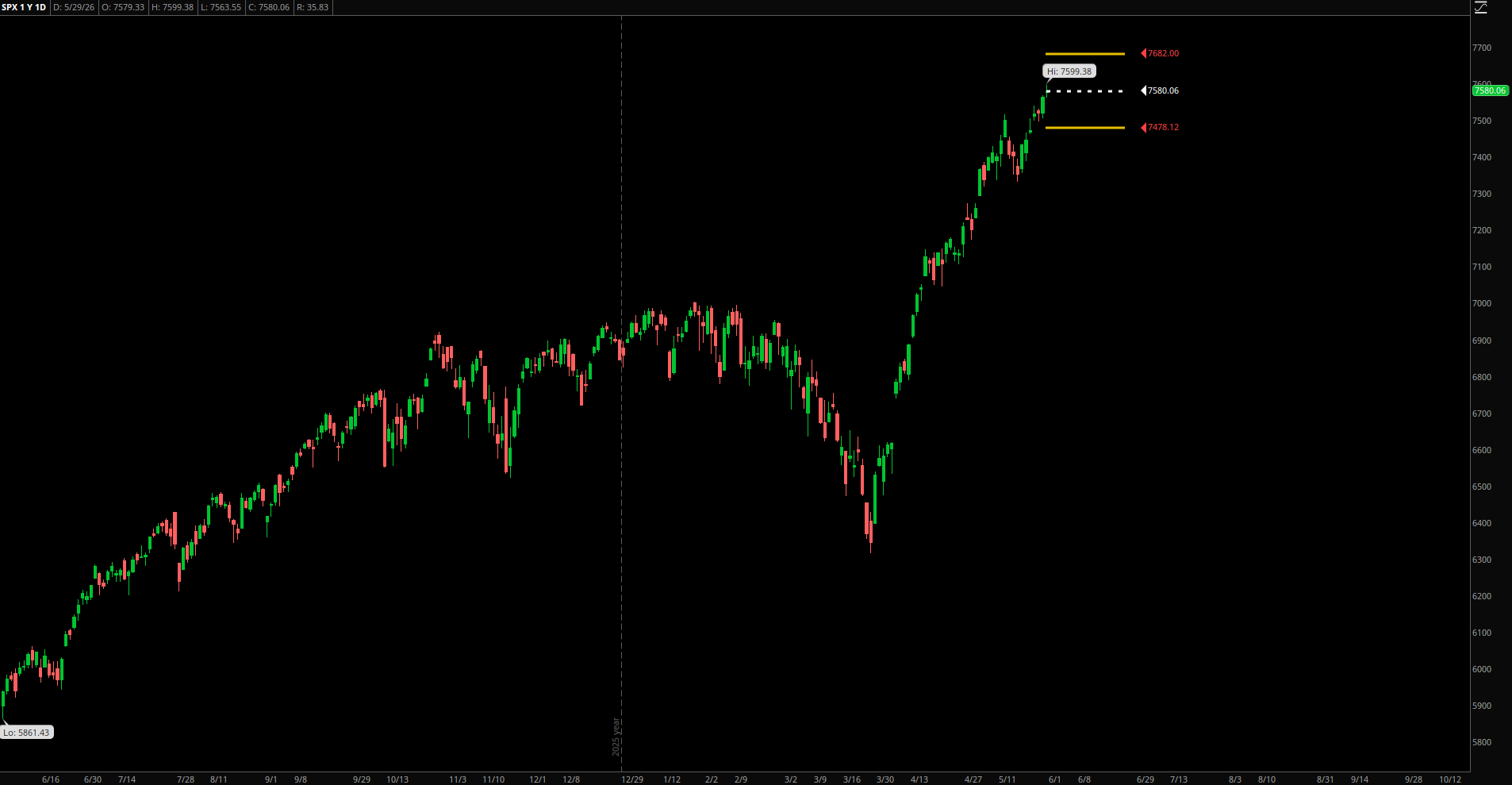This screenshot has width=1512, height=785.
Task: Select the upper yellow 7682.00 level line
Action: [x=1084, y=54]
